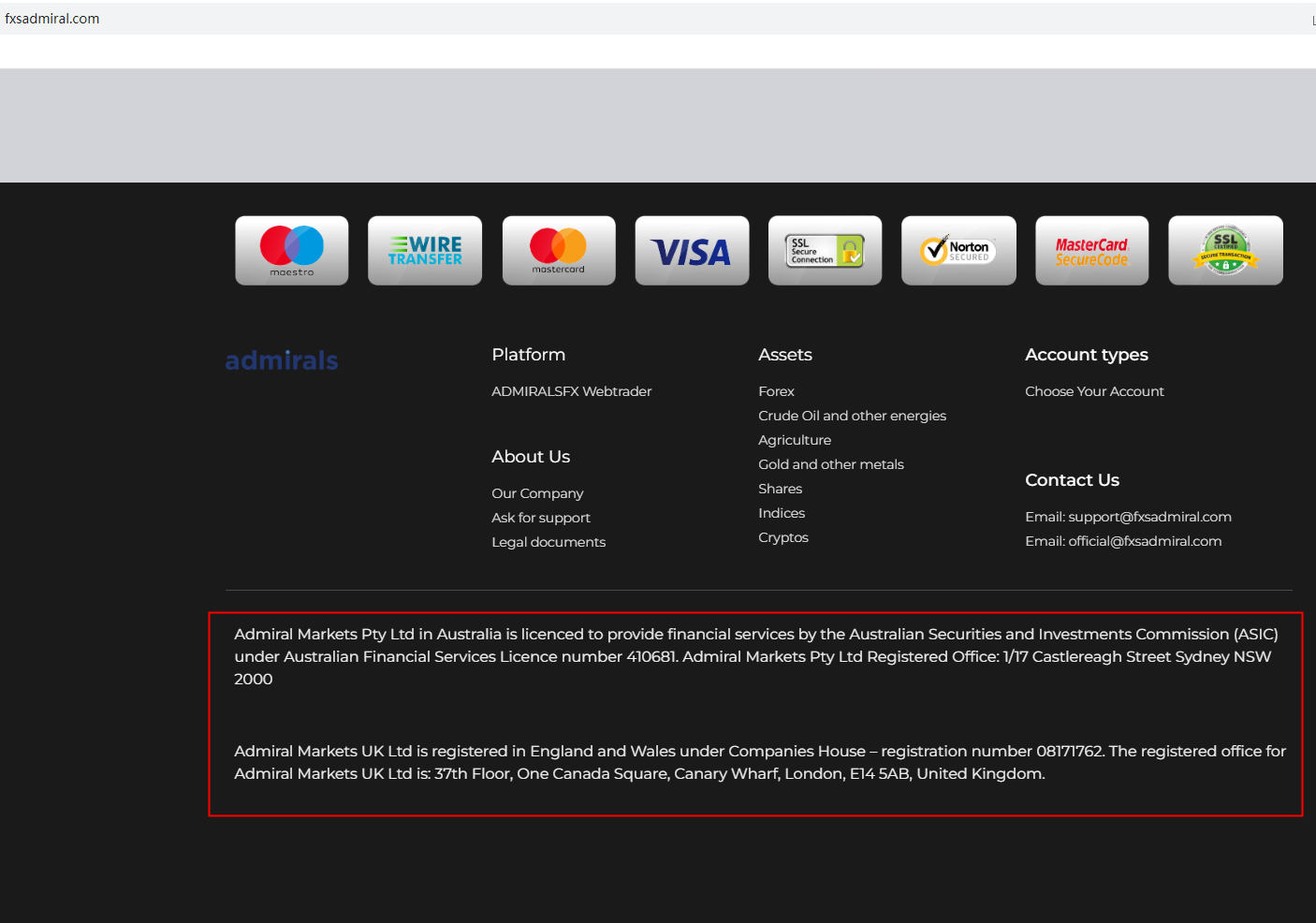
Task: Go to Ask for support
Action: click(541, 518)
